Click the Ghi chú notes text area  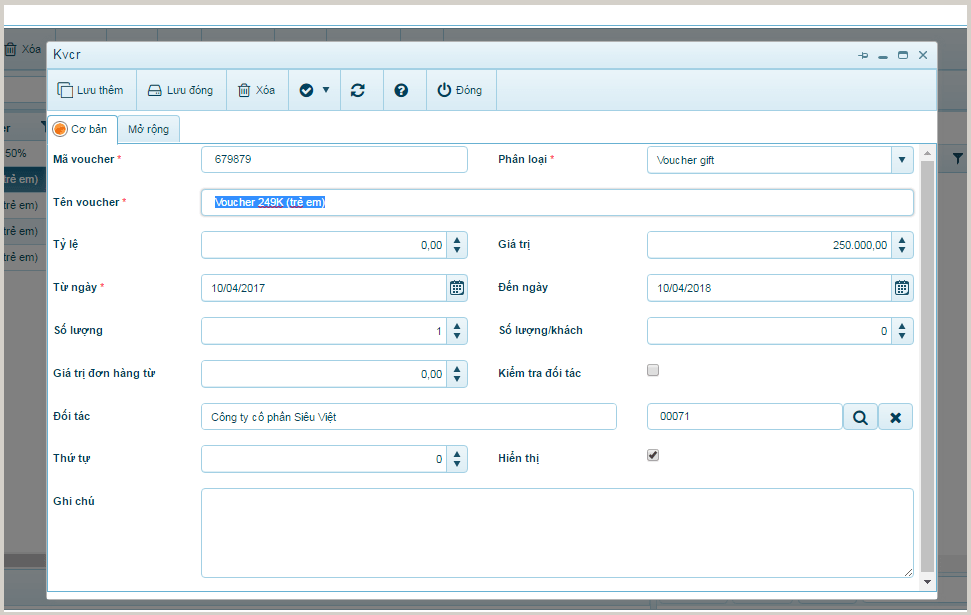[x=557, y=533]
